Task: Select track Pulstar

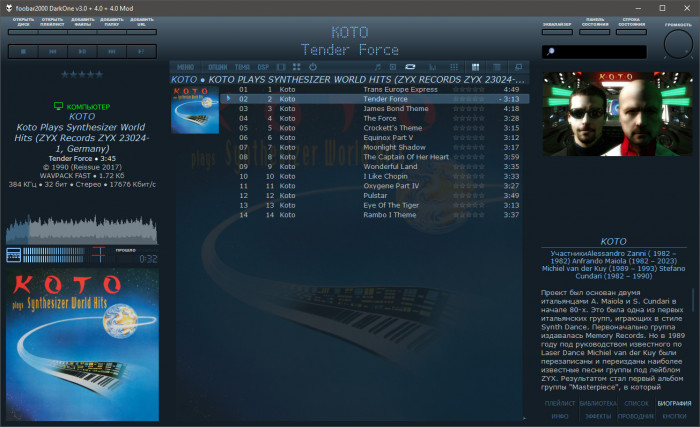Action: [x=374, y=196]
